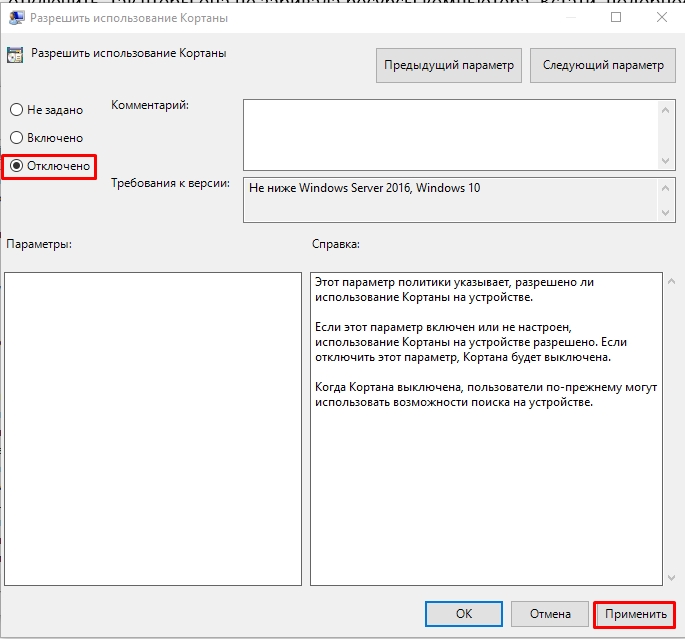Click the "Применить" button
This screenshot has height=639, width=685.
pos(635,614)
